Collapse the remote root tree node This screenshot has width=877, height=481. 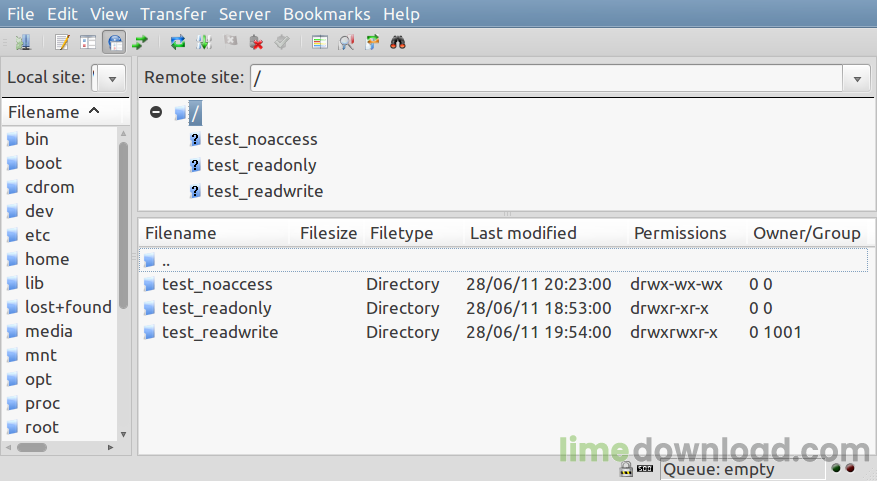156,112
